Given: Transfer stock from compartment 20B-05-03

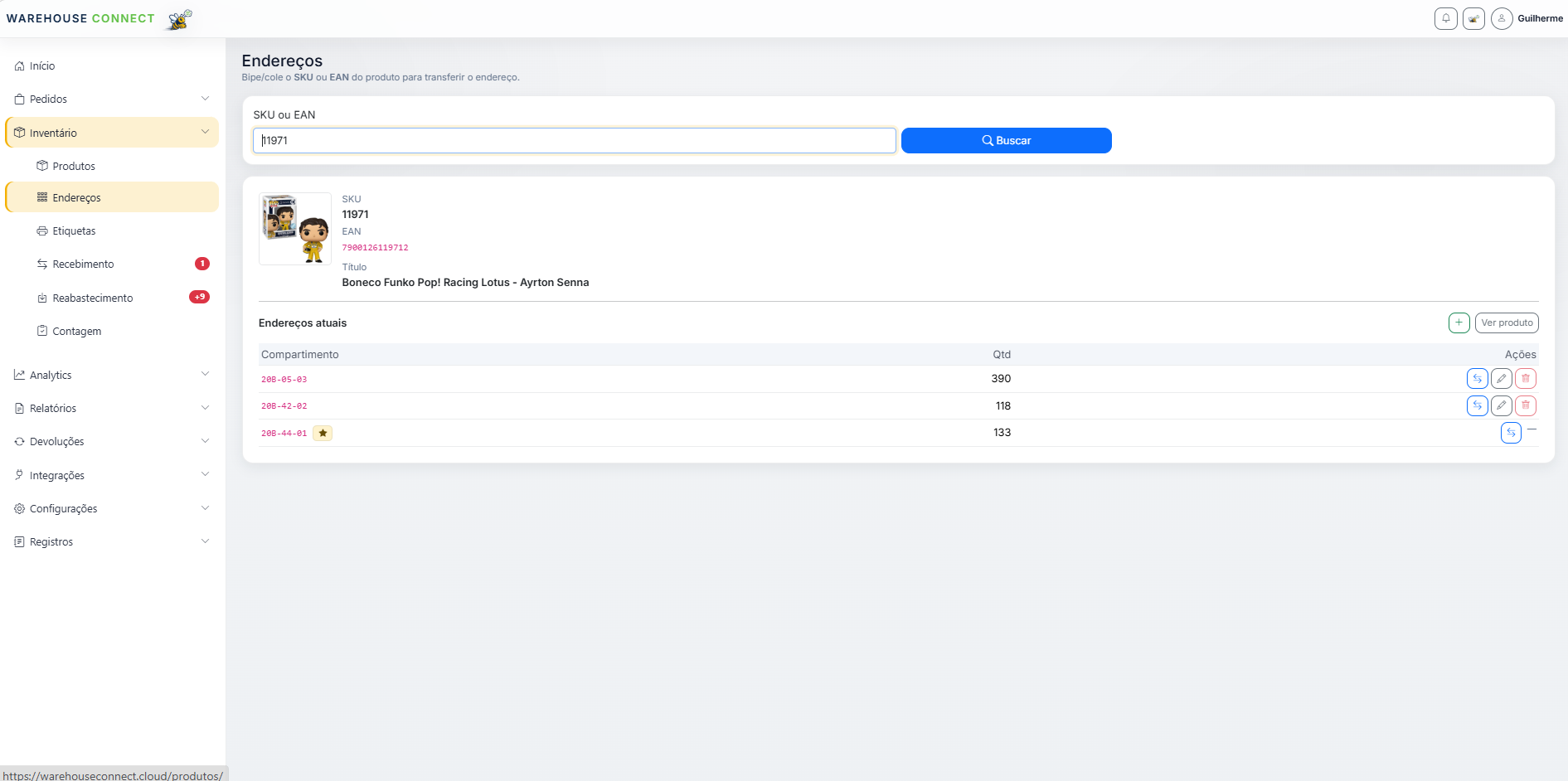Looking at the screenshot, I should pos(1477,379).
